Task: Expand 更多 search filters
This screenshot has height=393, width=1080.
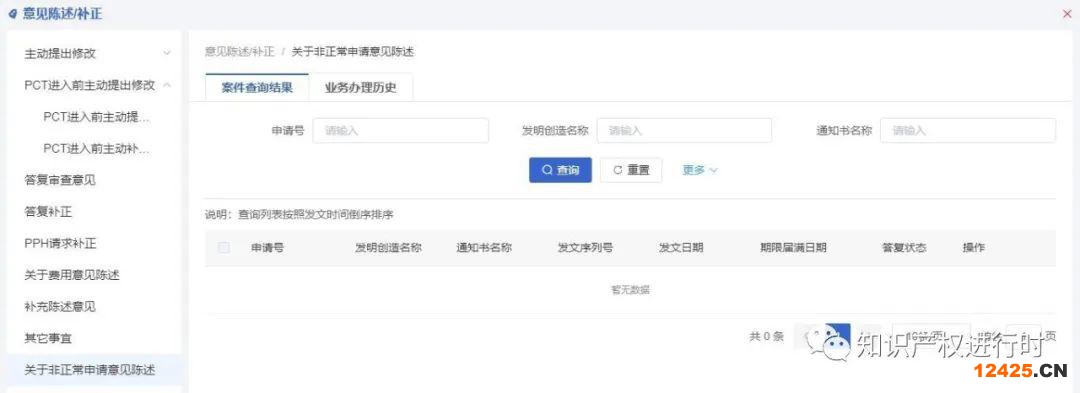Action: point(700,170)
